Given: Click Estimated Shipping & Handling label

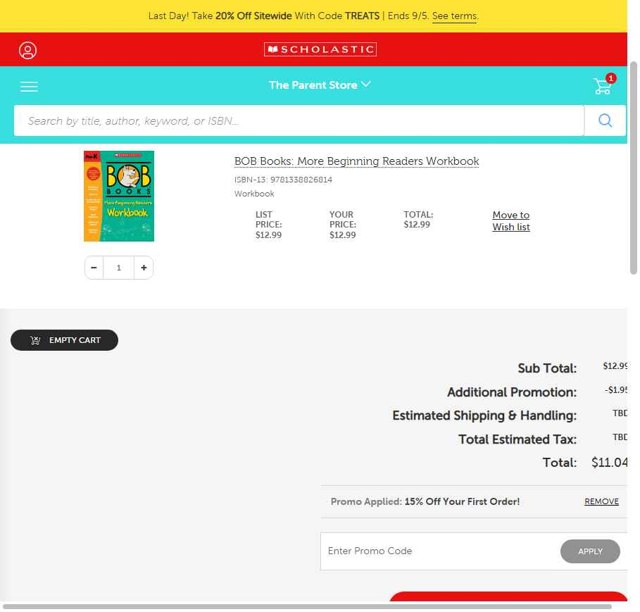Looking at the screenshot, I should 484,416.
